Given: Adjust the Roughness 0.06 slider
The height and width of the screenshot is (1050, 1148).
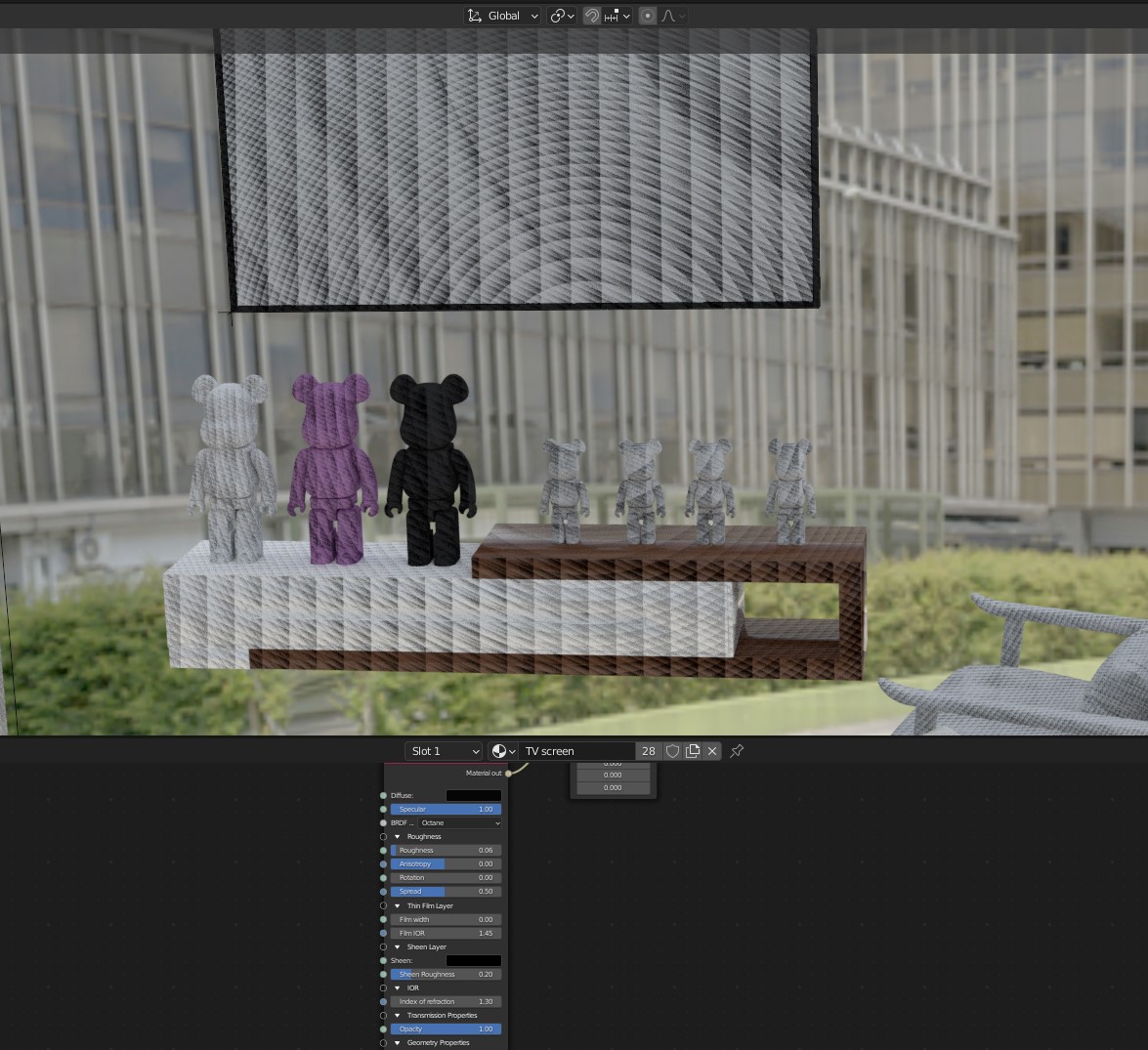Looking at the screenshot, I should [446, 850].
